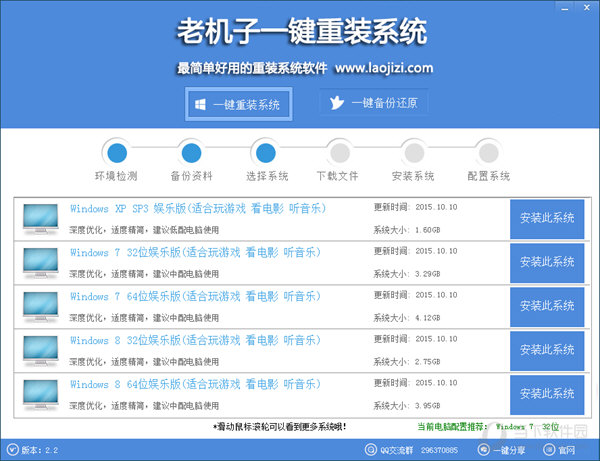600x461 pixels.
Task: Click the Windows XP SP3 computer icon
Action: [x=40, y=220]
